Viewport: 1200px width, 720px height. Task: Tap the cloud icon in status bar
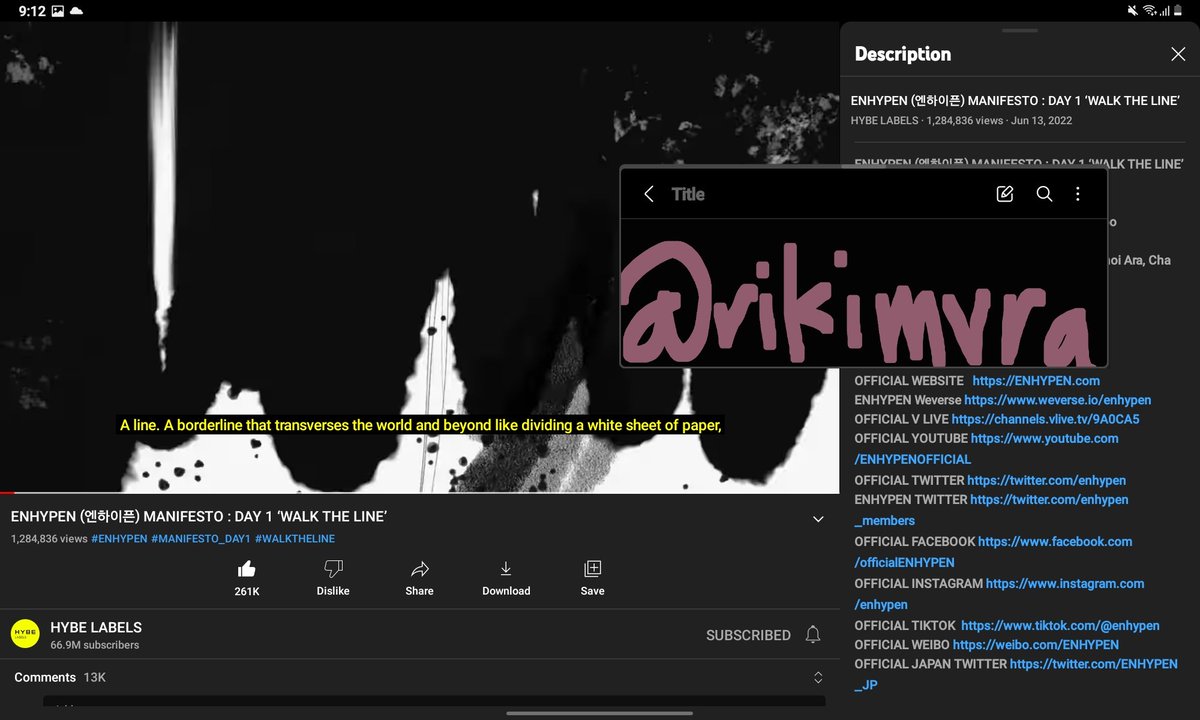76,10
